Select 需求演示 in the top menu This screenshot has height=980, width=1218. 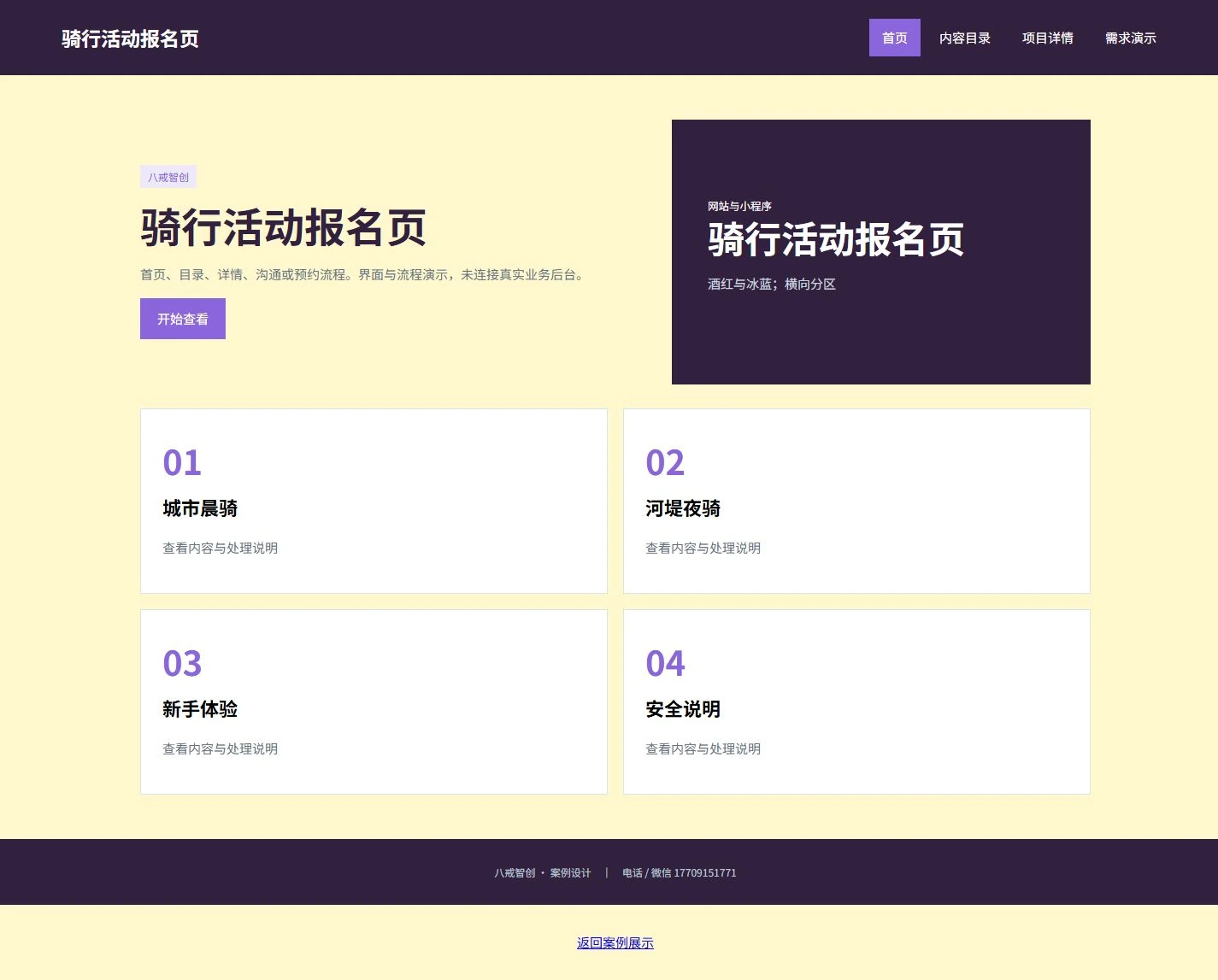tap(1130, 38)
